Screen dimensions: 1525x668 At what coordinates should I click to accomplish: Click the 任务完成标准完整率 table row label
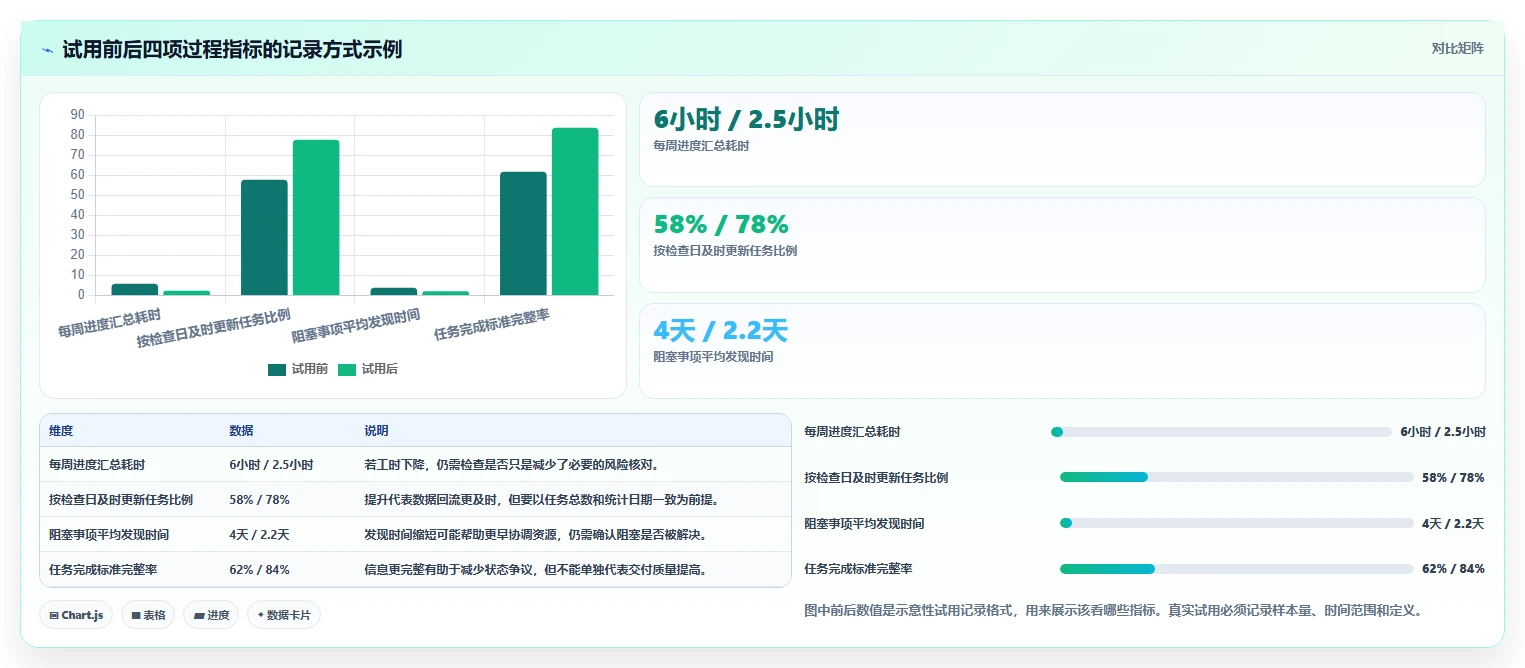(x=103, y=570)
